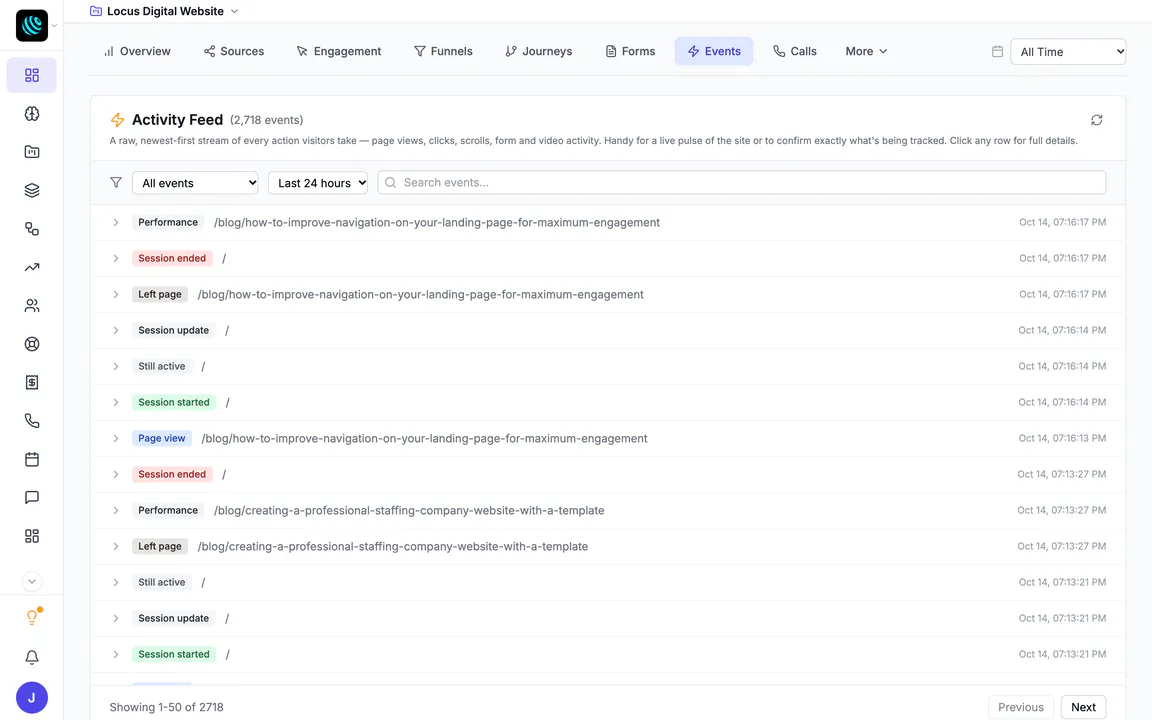Click the Previous page button

(1020, 707)
